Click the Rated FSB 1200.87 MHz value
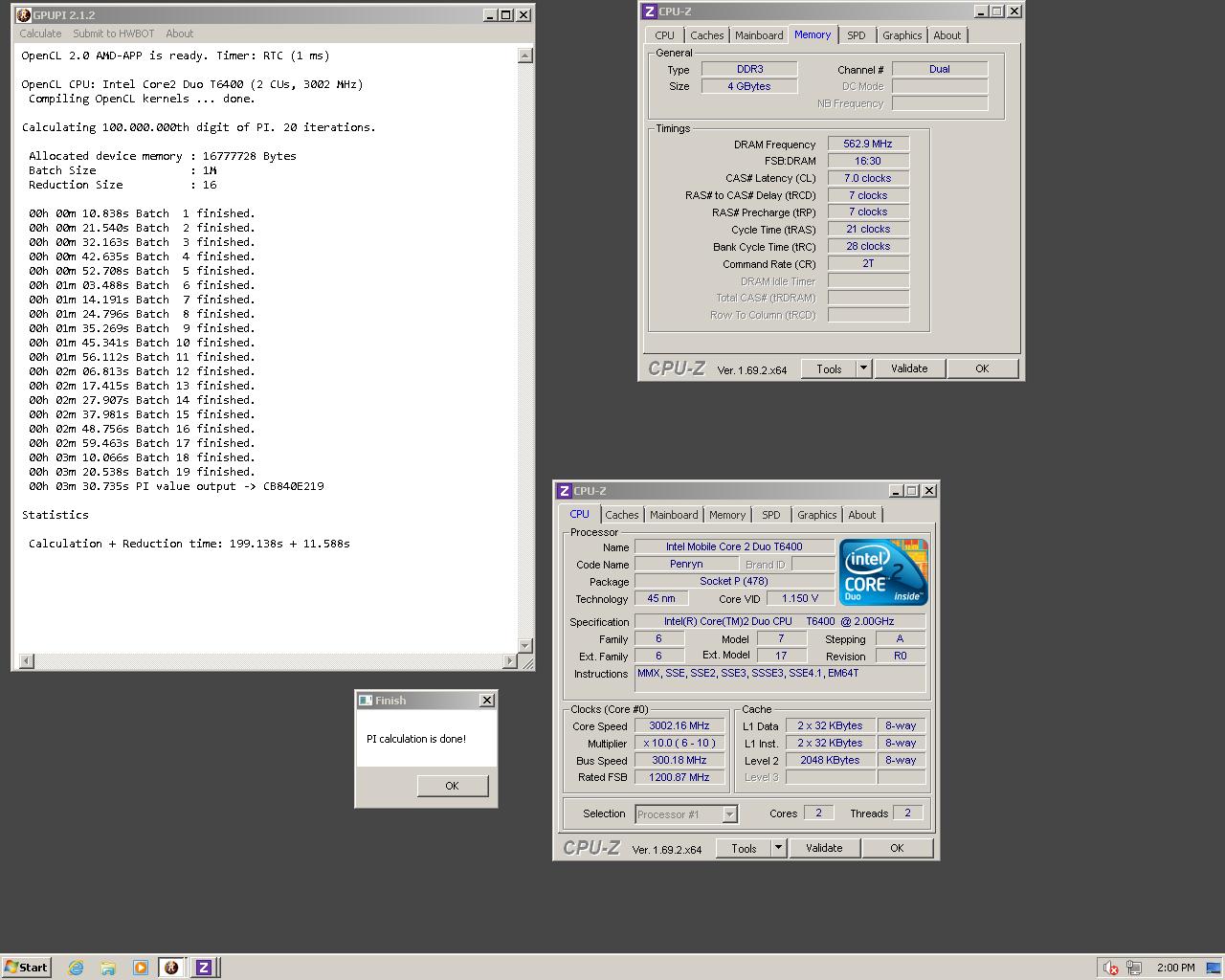Viewport: 1225px width, 980px height. (x=679, y=777)
